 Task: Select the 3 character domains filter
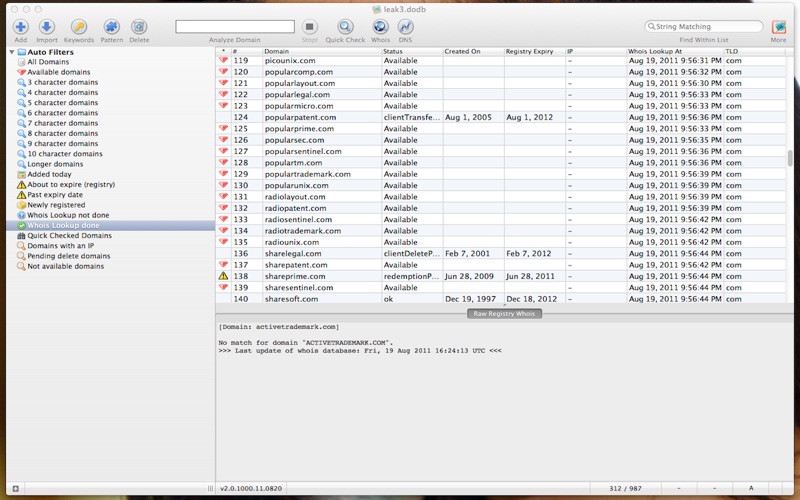62,82
